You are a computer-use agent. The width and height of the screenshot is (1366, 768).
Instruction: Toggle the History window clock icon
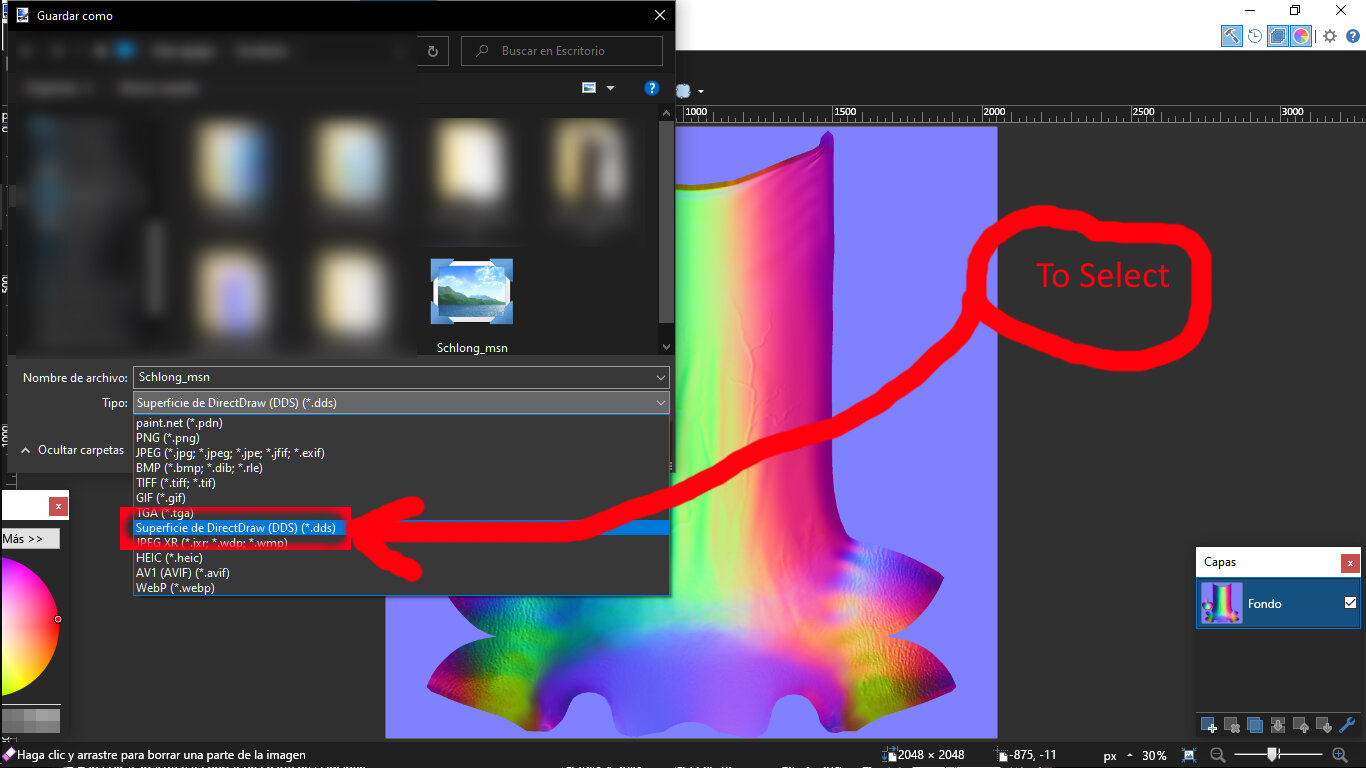pos(1255,36)
